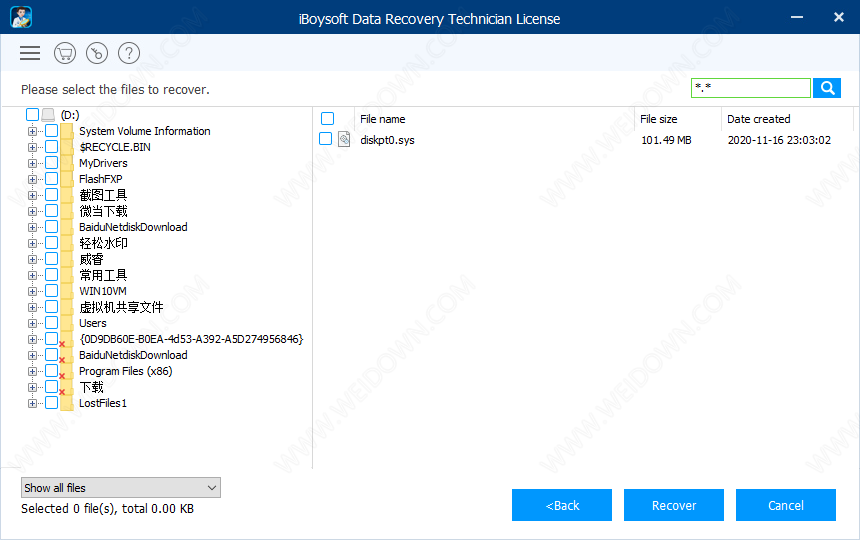The width and height of the screenshot is (860, 540).
Task: Check the D: drive checkbox
Action: click(32, 114)
